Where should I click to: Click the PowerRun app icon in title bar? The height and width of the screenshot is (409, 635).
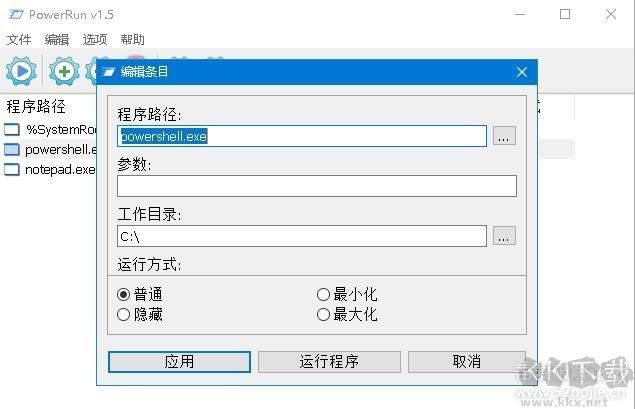pyautogui.click(x=16, y=15)
